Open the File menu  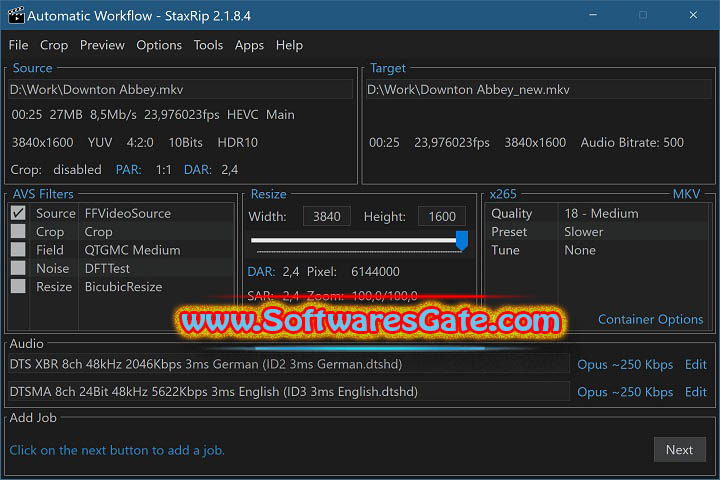point(18,45)
